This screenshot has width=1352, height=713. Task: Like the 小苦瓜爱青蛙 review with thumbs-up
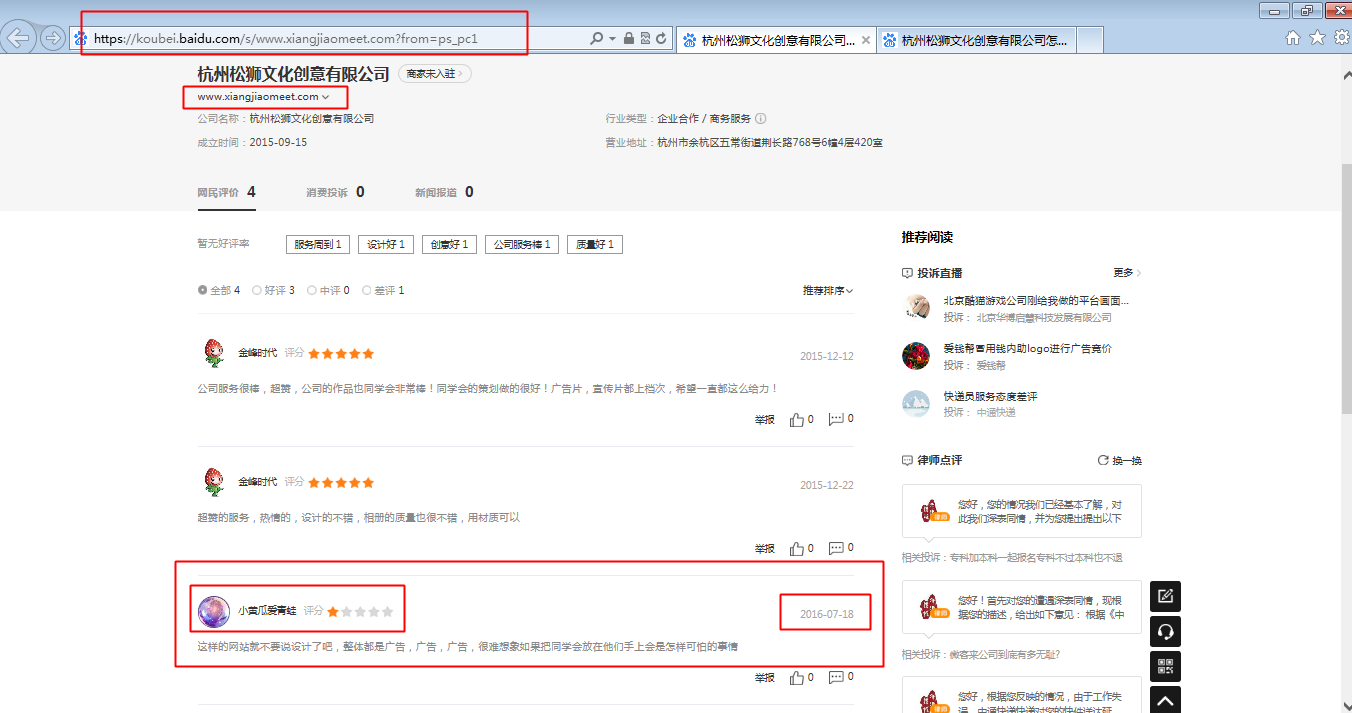tap(797, 678)
